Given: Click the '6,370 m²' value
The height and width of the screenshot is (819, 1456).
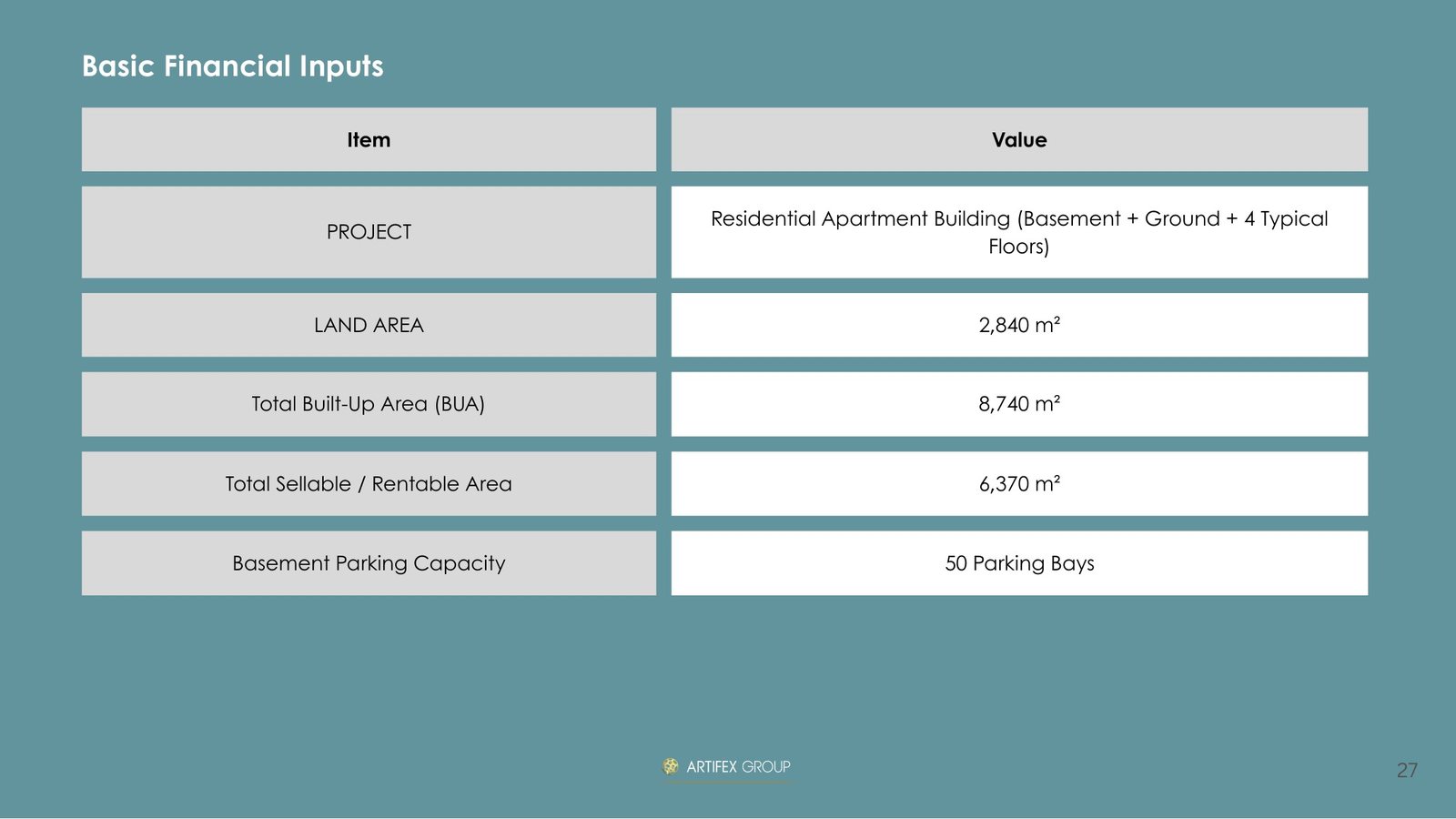Looking at the screenshot, I should 1019,484.
